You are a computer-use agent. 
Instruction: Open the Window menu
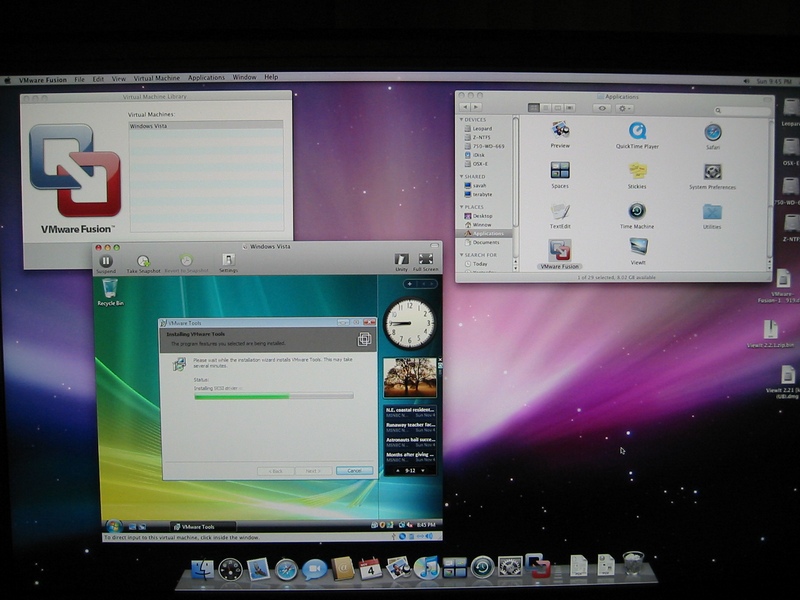click(244, 77)
